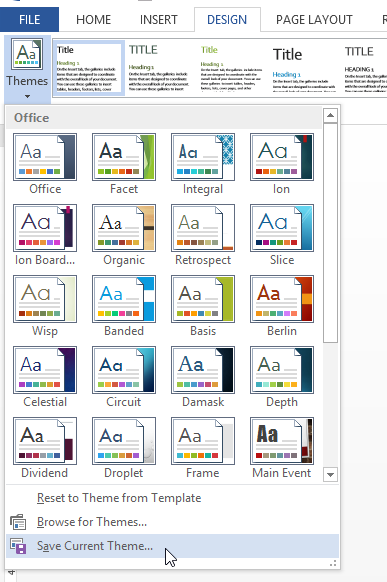Apply the Facet theme
The height and width of the screenshot is (582, 387).
[124, 157]
